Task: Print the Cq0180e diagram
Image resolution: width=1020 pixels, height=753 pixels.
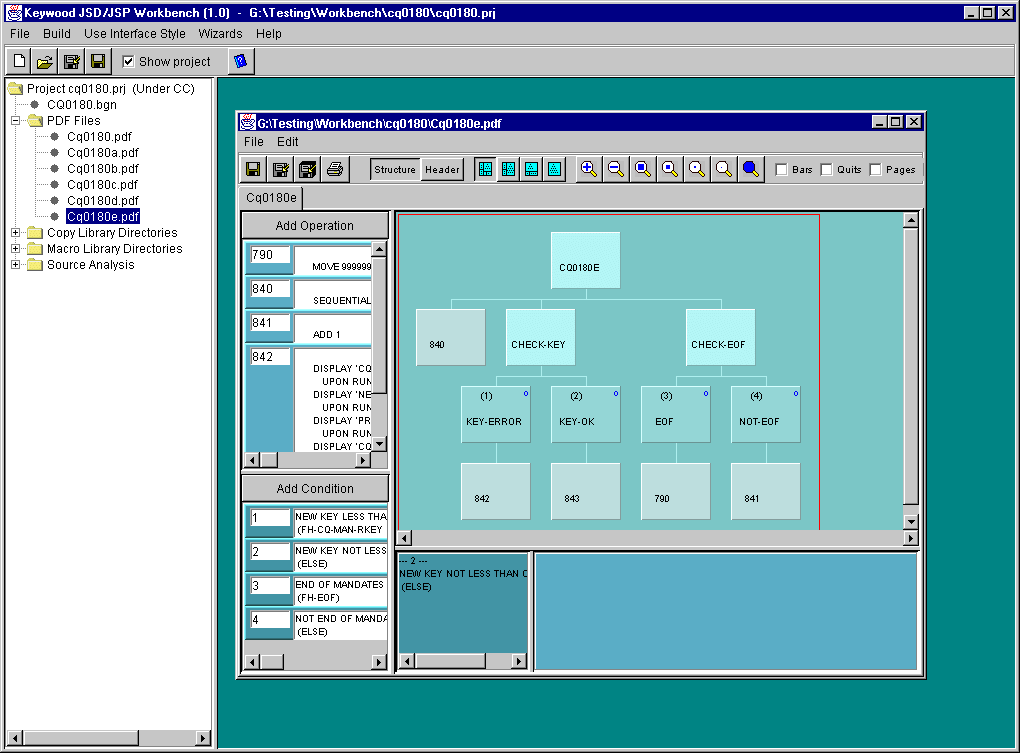Action: click(x=335, y=169)
